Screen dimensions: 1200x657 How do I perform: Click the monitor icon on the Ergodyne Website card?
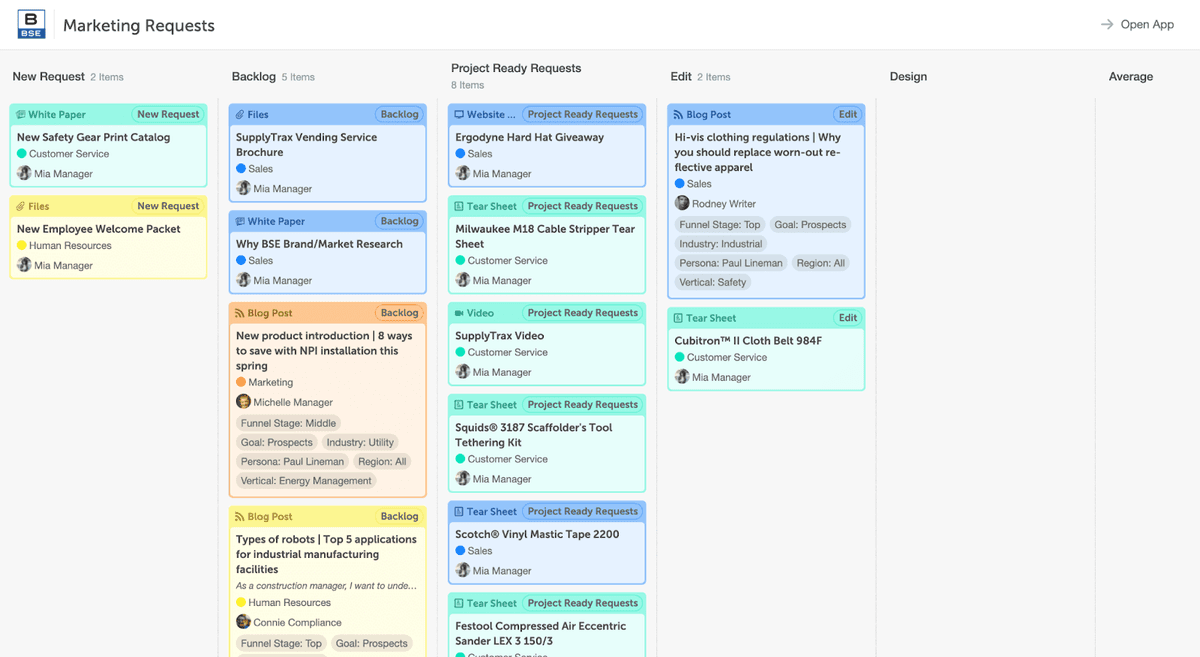(x=459, y=114)
